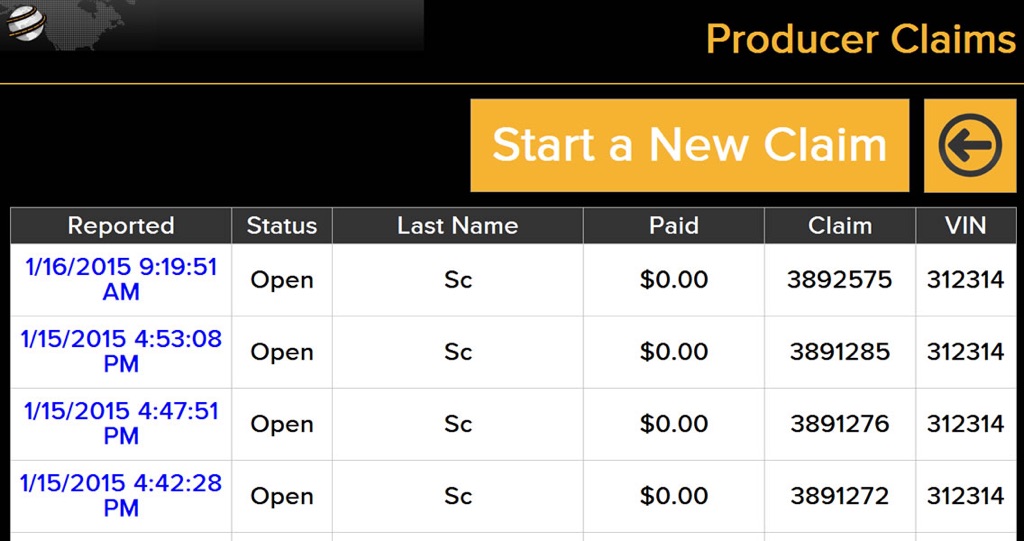Image resolution: width=1024 pixels, height=541 pixels.
Task: Click Open status of claim 3892575
Action: [x=282, y=280]
